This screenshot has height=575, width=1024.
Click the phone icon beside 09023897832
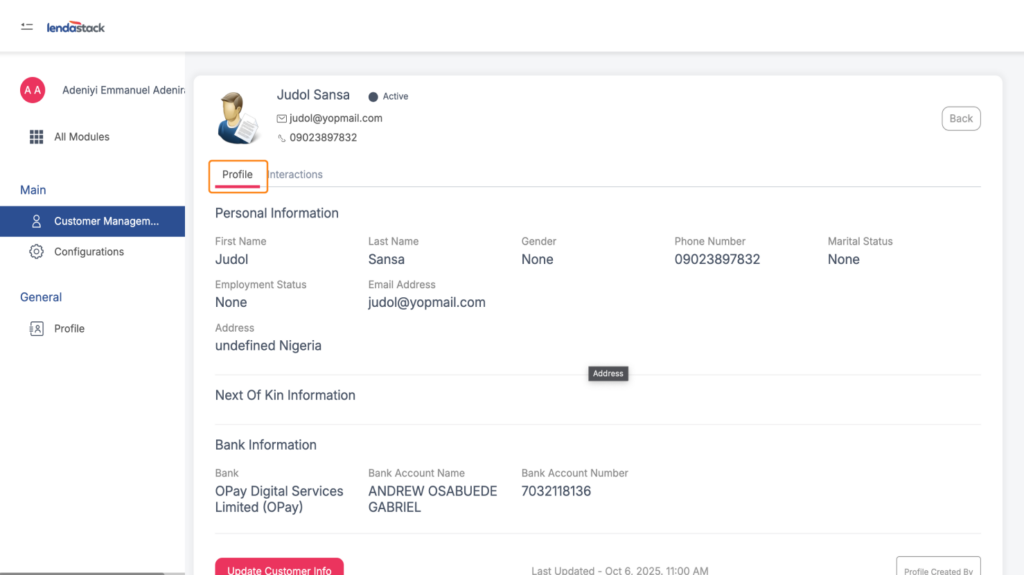click(x=282, y=138)
